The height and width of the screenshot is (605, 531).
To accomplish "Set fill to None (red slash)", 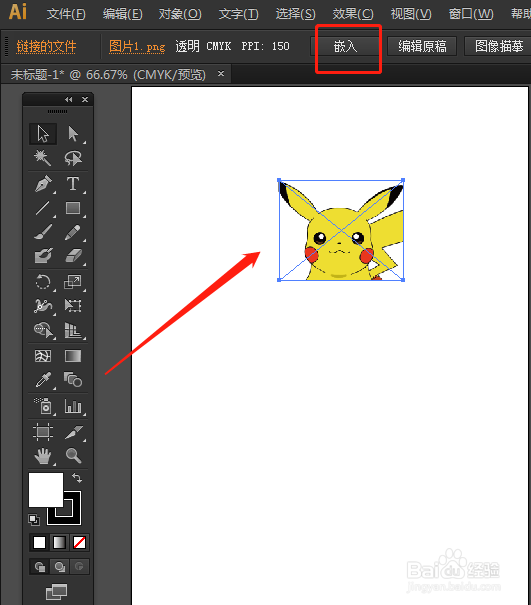I will coord(79,542).
